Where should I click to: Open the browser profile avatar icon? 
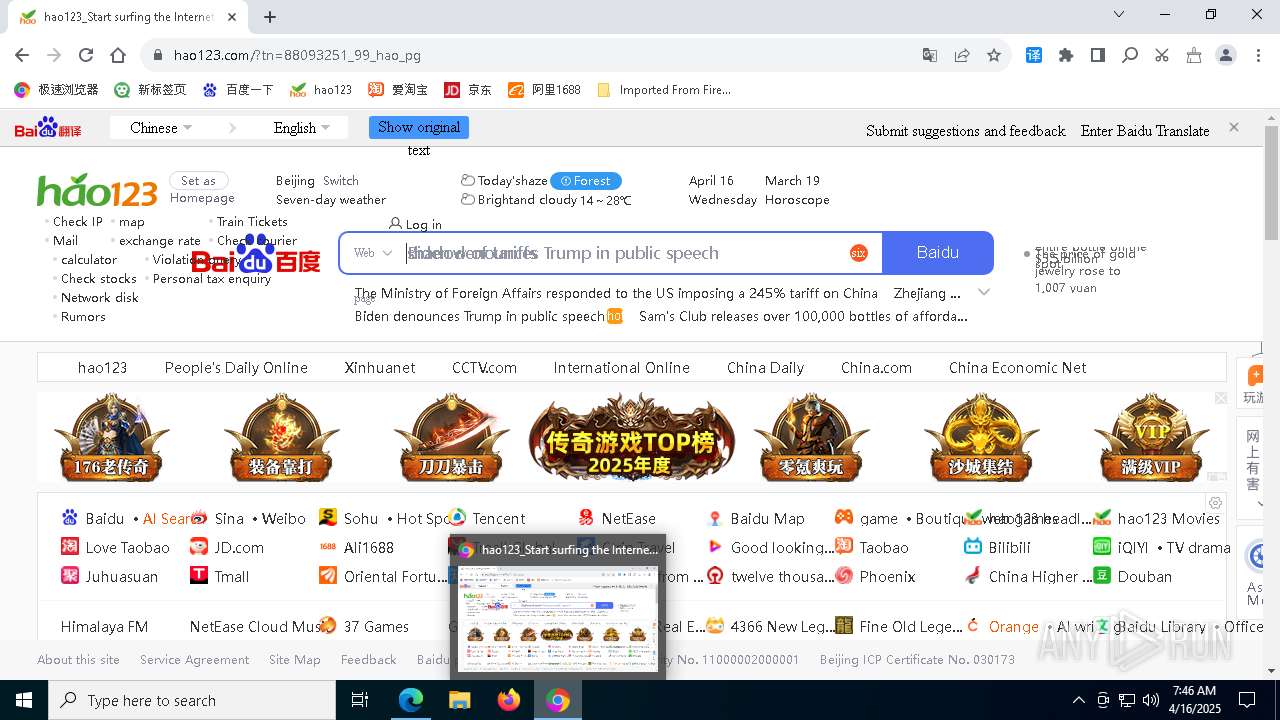(1226, 55)
